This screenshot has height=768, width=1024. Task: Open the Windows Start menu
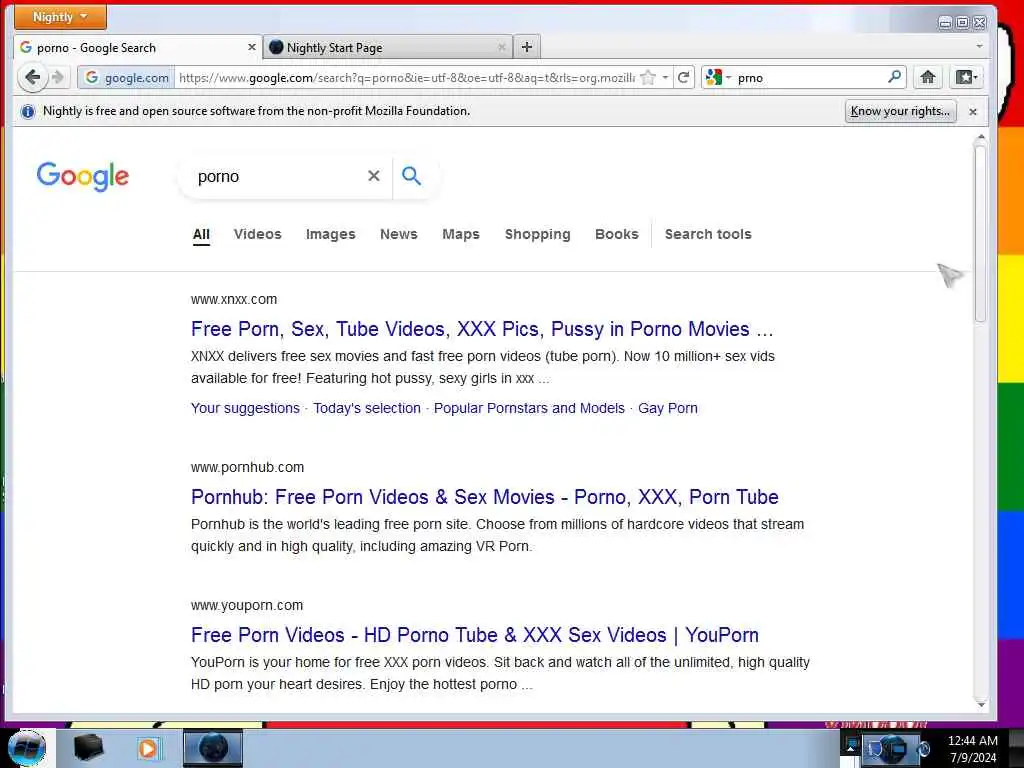27,748
